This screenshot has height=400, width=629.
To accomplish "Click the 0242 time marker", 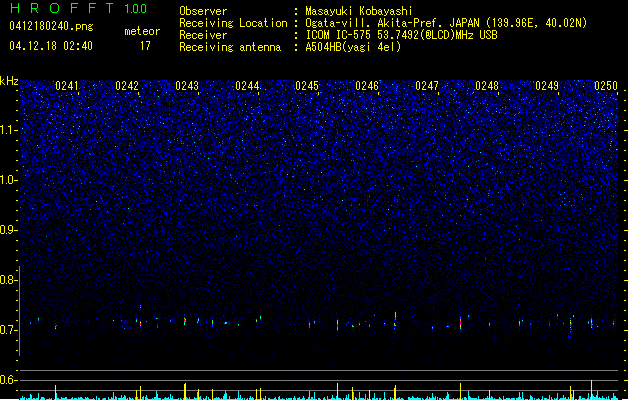I will point(127,86).
